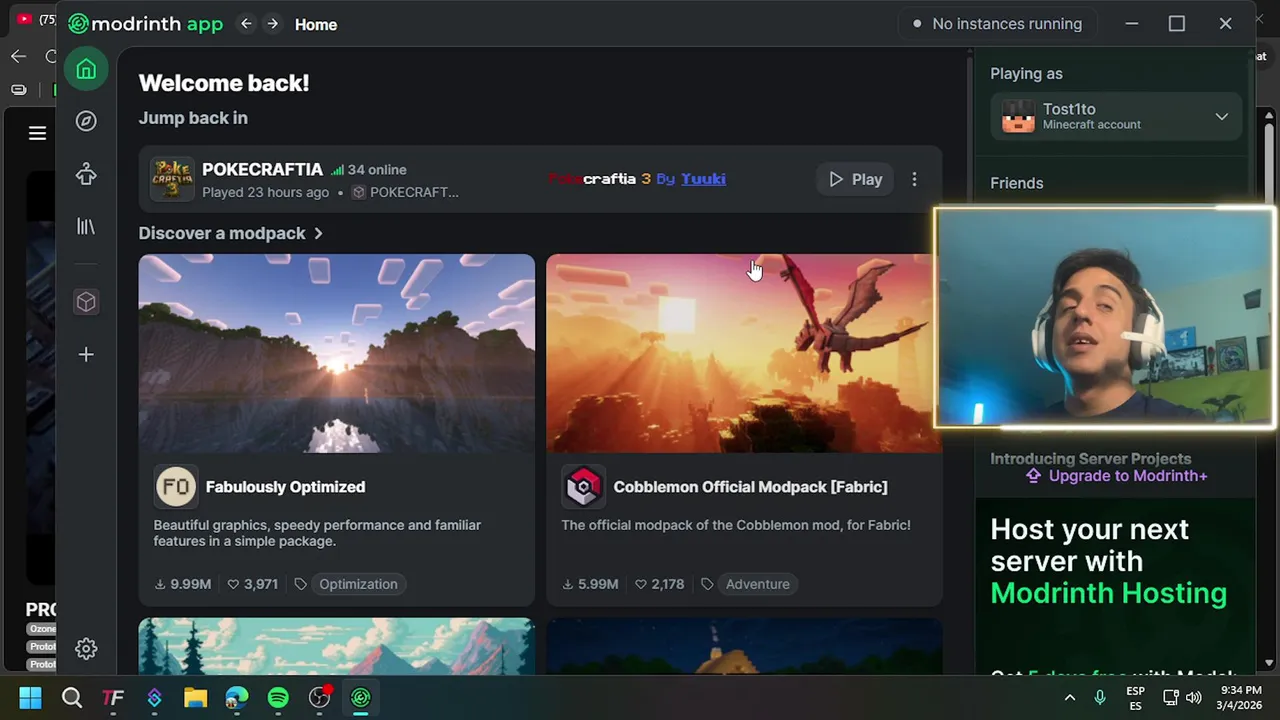Click the 3,971 followers count
Image resolution: width=1280 pixels, height=720 pixels.
click(x=253, y=584)
